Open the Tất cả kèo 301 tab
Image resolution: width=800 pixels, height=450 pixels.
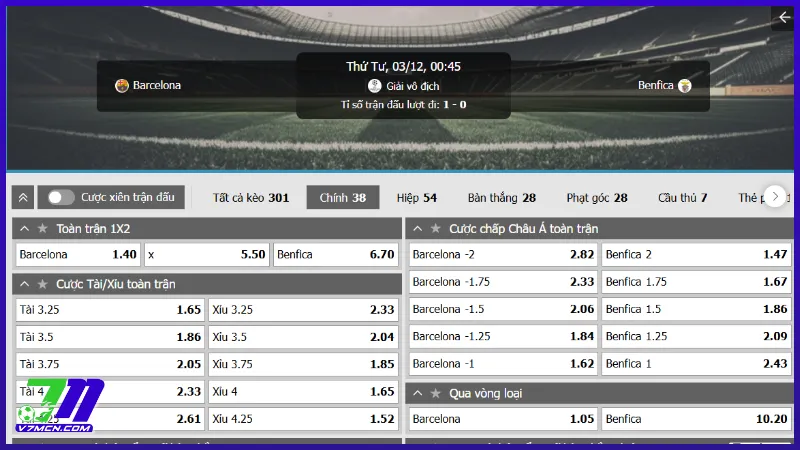point(251,198)
